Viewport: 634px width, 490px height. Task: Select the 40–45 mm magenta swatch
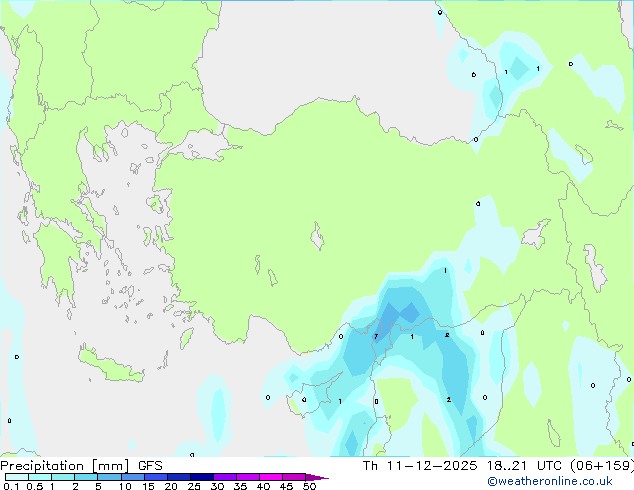tap(271, 477)
